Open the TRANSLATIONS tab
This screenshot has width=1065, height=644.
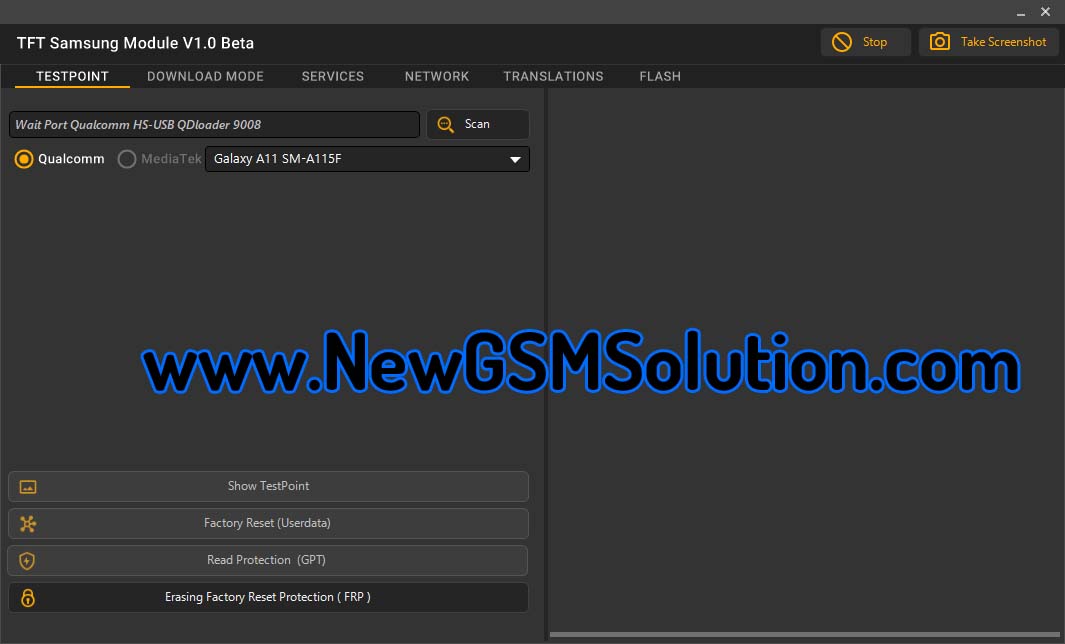(553, 76)
